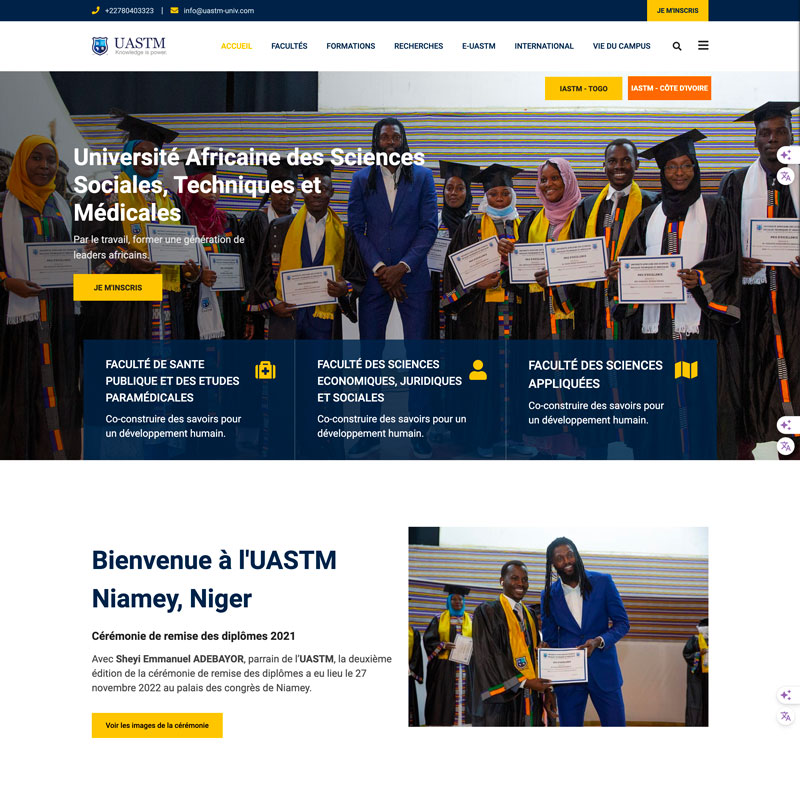Expand the RECHERCHES navigation dropdown

(418, 46)
